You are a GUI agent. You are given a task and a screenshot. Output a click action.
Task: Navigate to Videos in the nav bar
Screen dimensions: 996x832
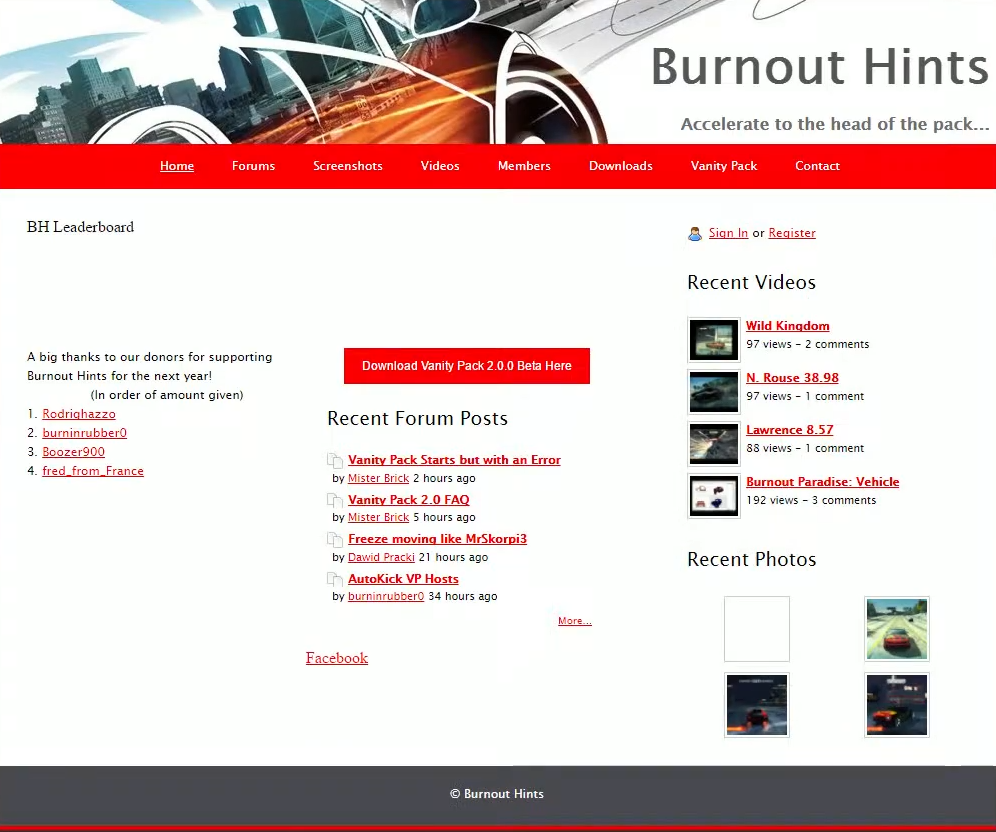click(x=440, y=166)
